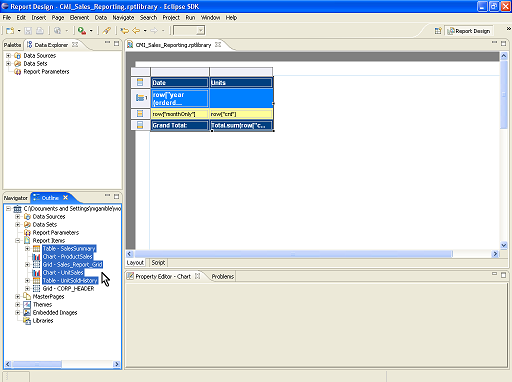This screenshot has height=382, width=512.
Task: Open the Navigator view tab
Action: [16, 198]
